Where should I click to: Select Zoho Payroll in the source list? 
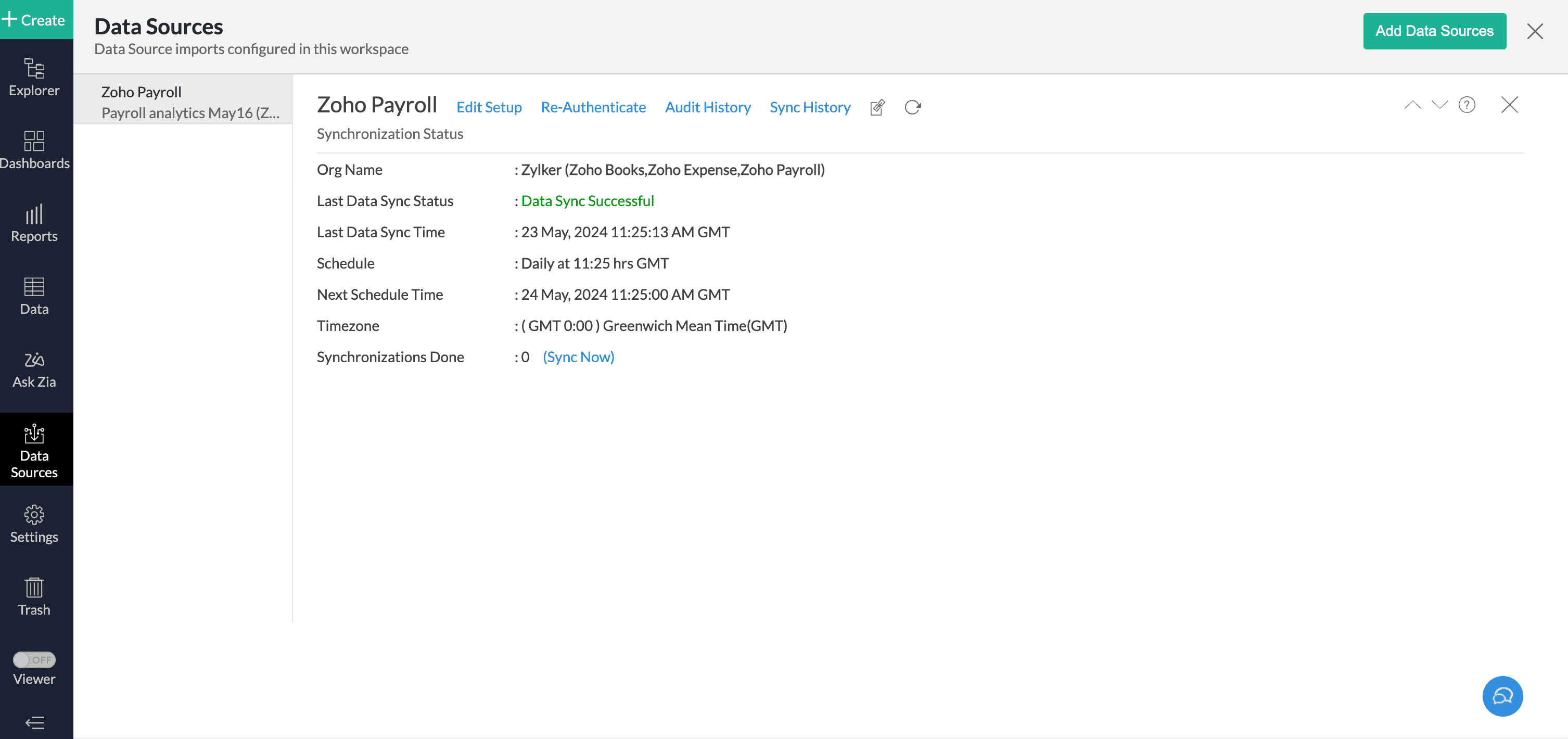[183, 100]
